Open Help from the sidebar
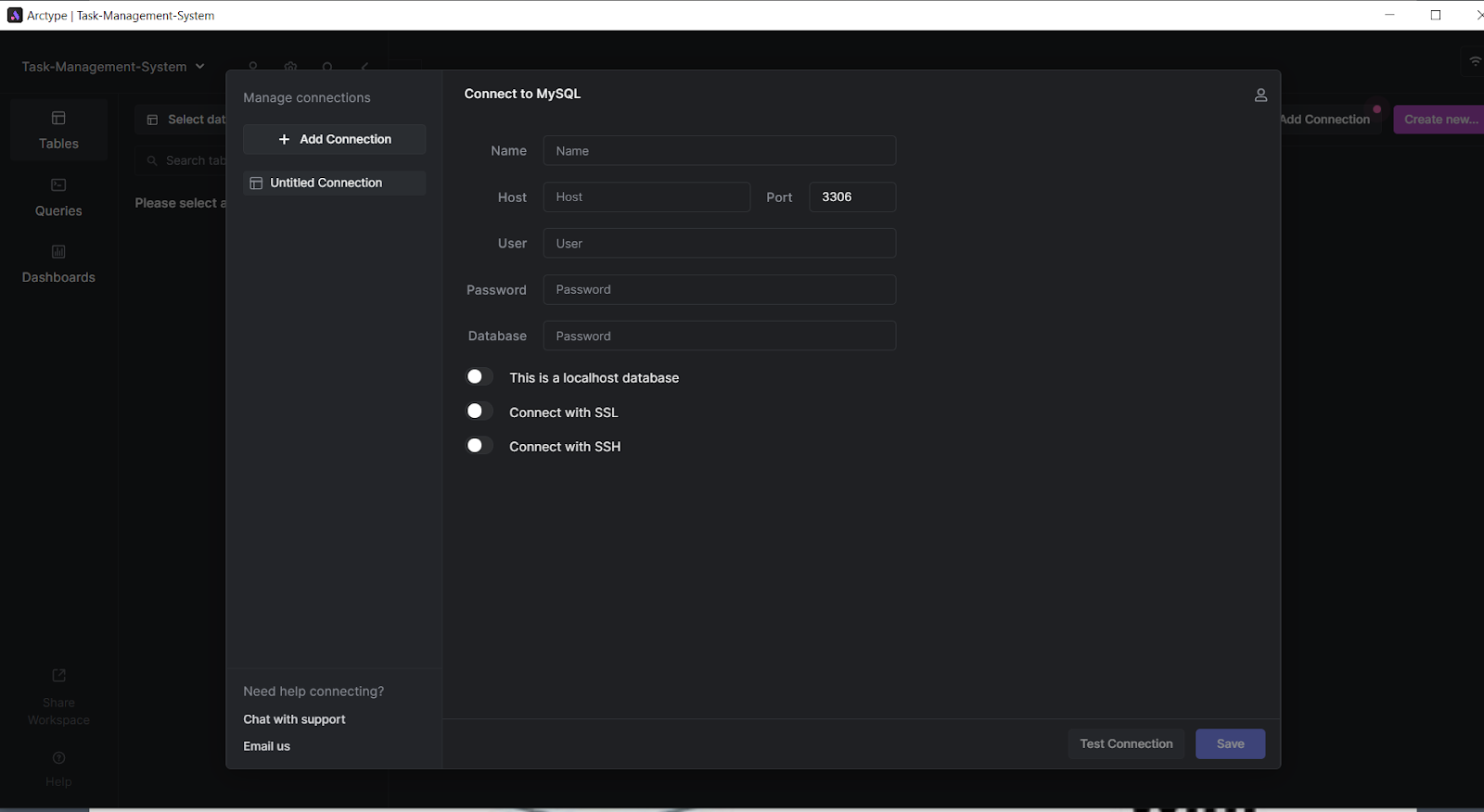1484x812 pixels. pyautogui.click(x=58, y=768)
